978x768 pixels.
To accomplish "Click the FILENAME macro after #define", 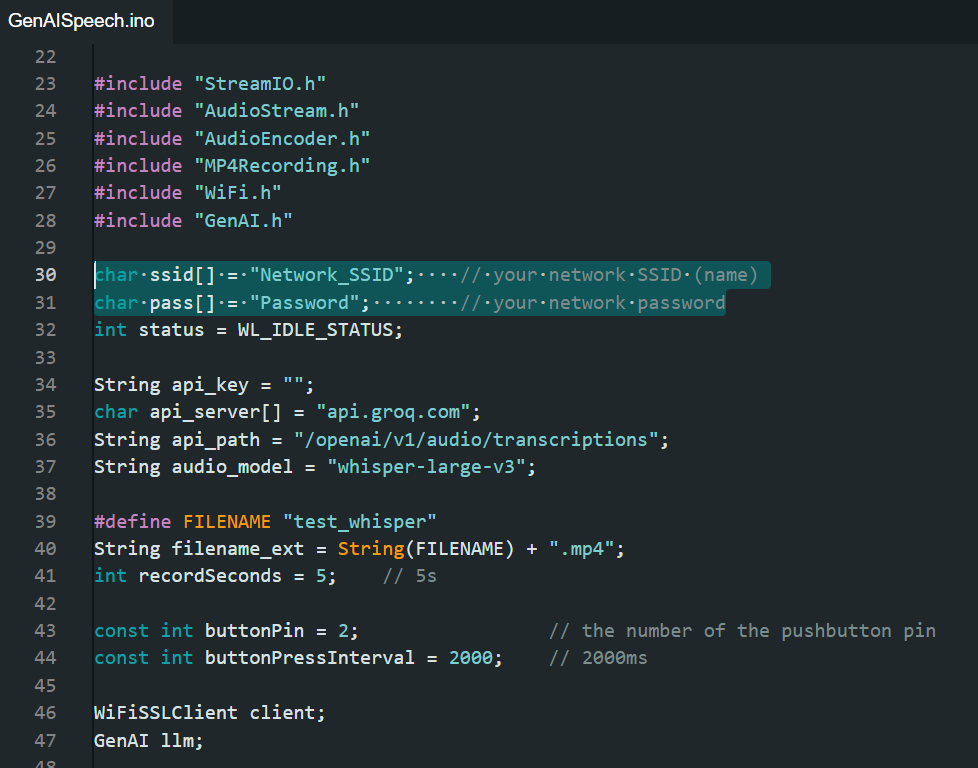I will coord(227,522).
